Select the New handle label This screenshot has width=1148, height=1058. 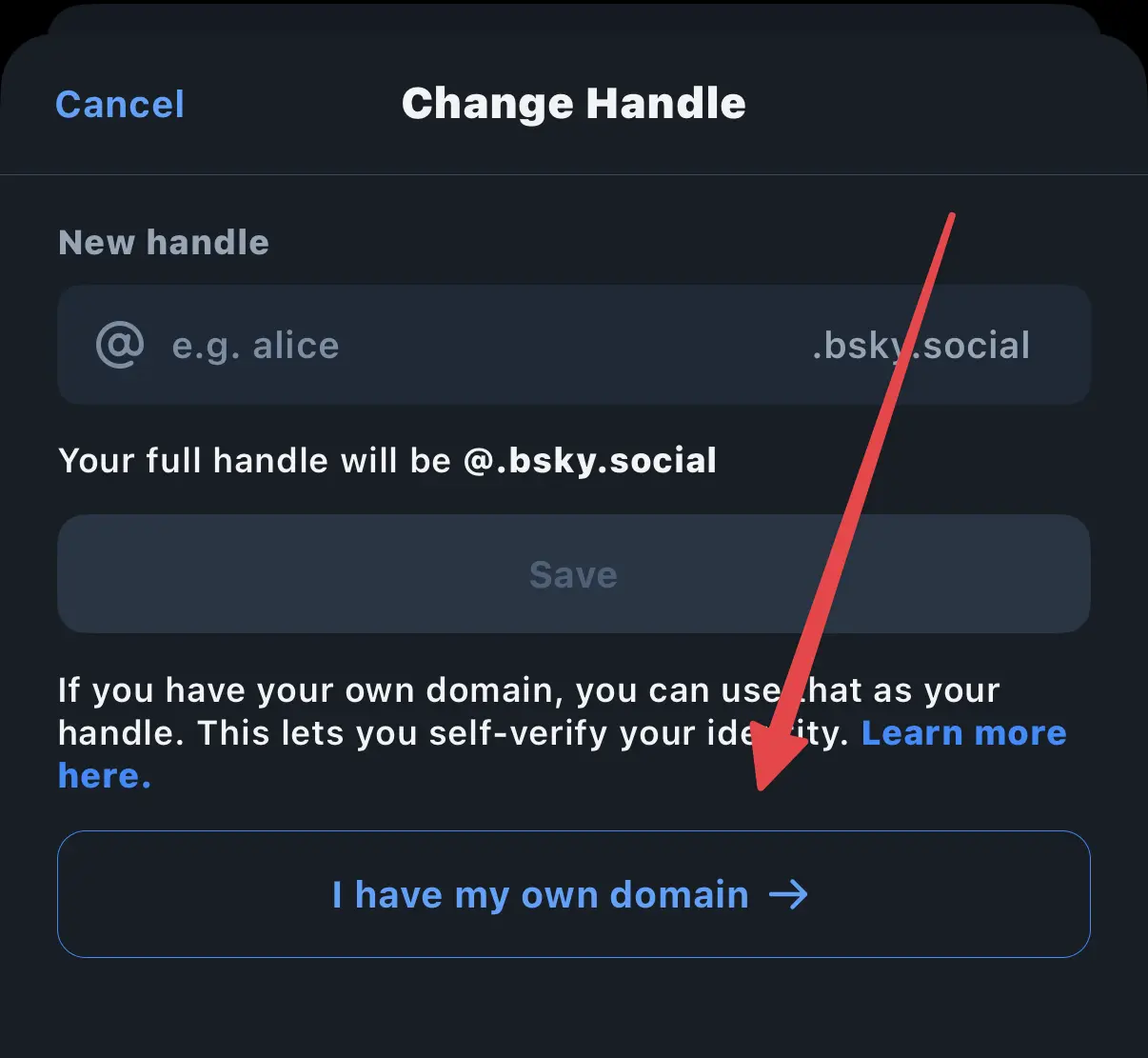[x=163, y=242]
